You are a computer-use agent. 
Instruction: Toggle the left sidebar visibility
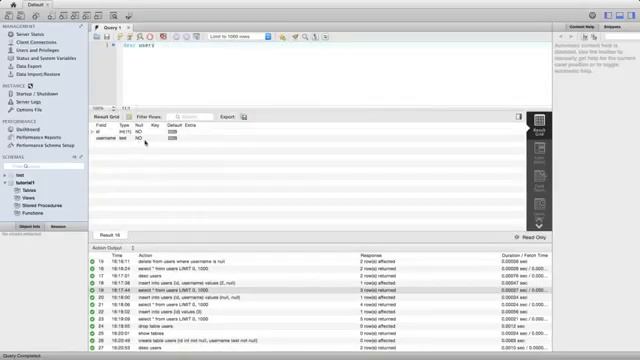click(608, 16)
